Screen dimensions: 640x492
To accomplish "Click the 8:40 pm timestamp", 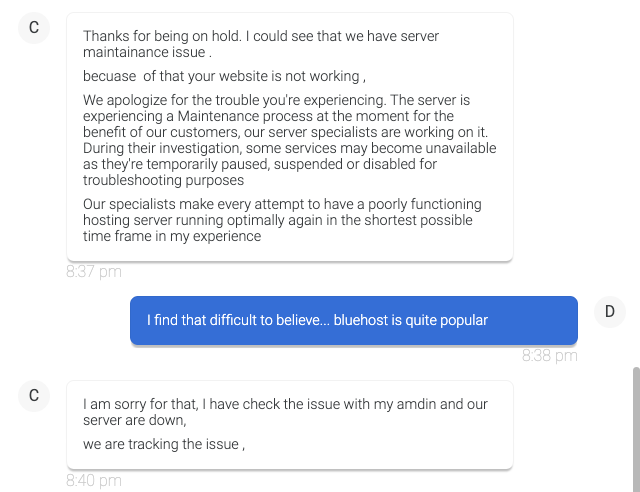I will (x=94, y=481).
